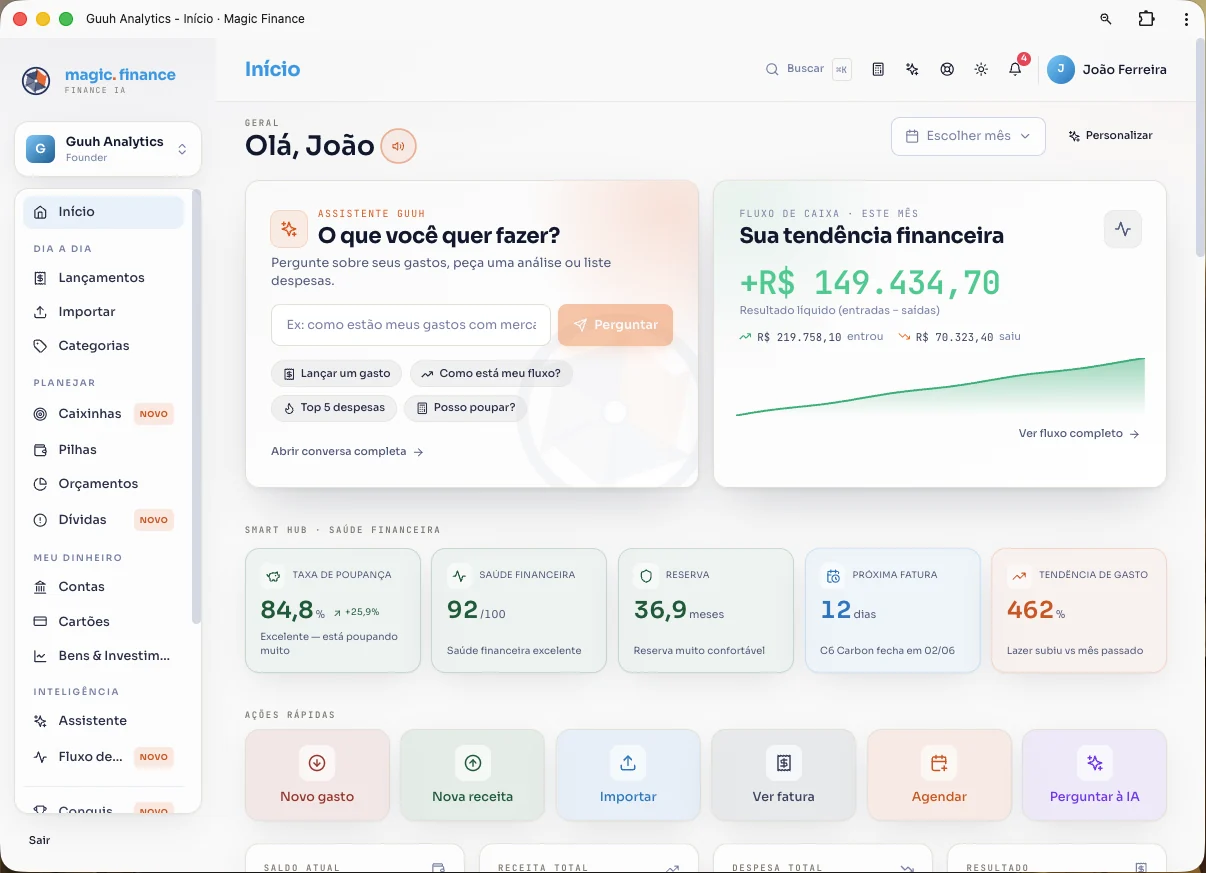Go to Início in sidebar

click(104, 212)
